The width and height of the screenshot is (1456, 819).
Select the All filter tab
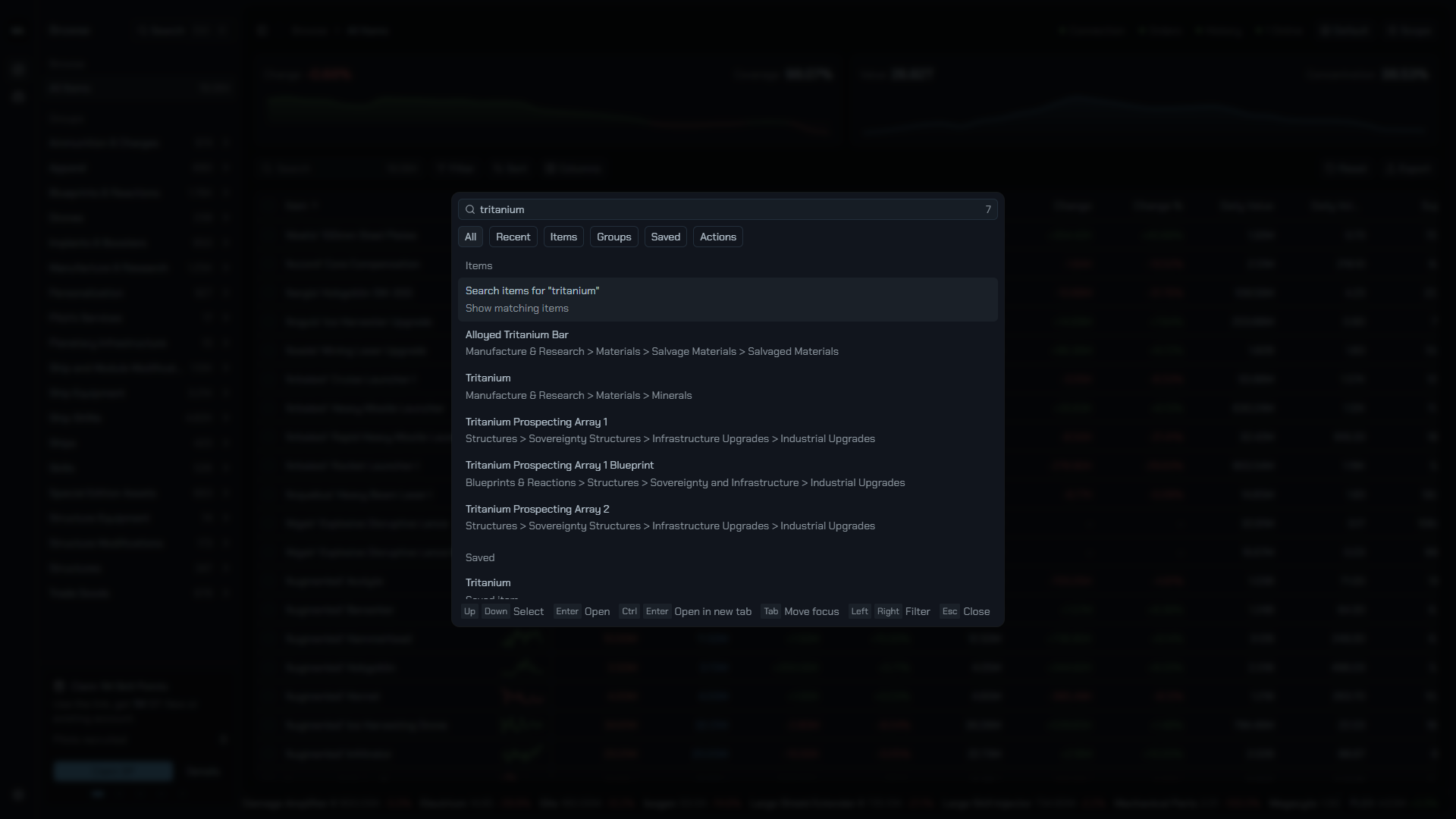click(x=470, y=237)
